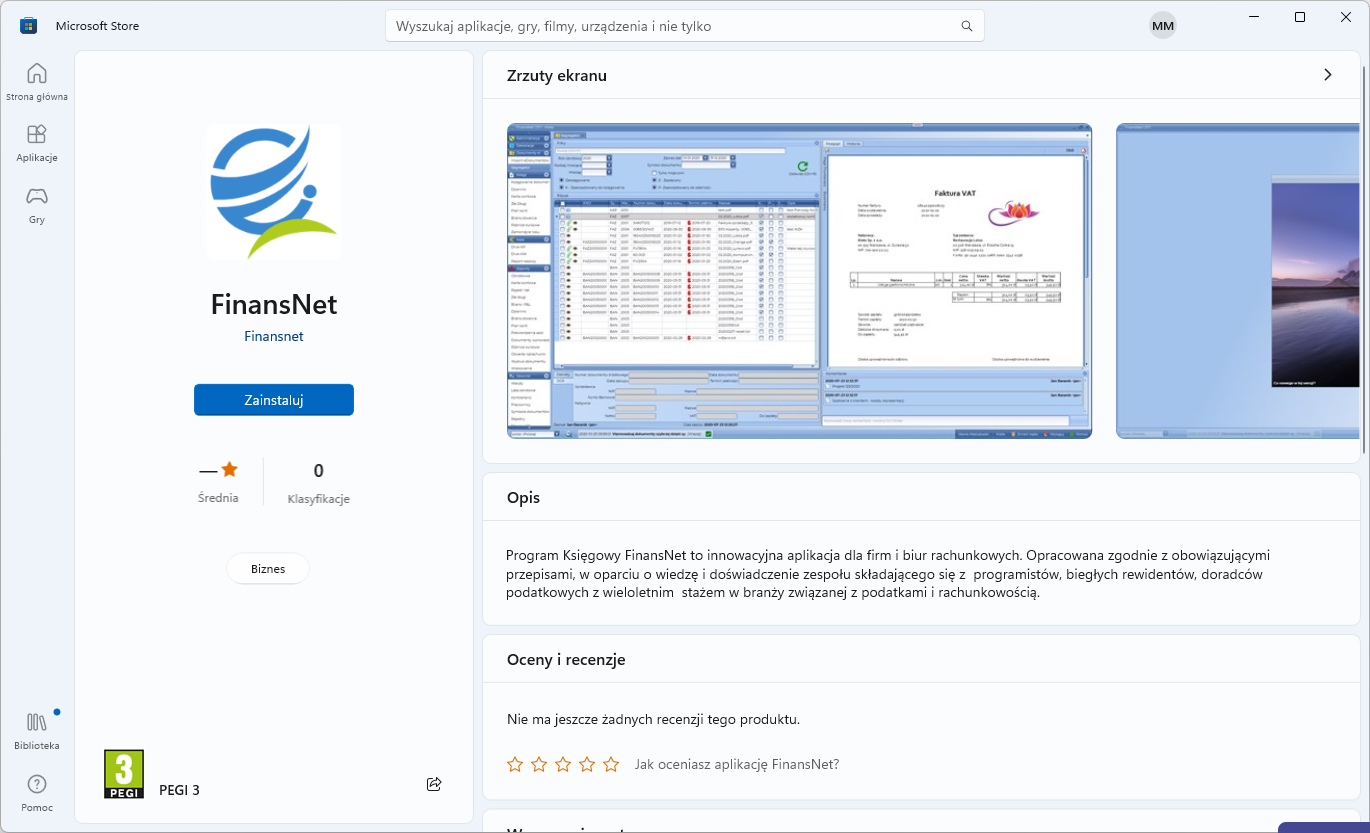1370x833 pixels.
Task: Click the FinansNet app title
Action: pos(274,304)
